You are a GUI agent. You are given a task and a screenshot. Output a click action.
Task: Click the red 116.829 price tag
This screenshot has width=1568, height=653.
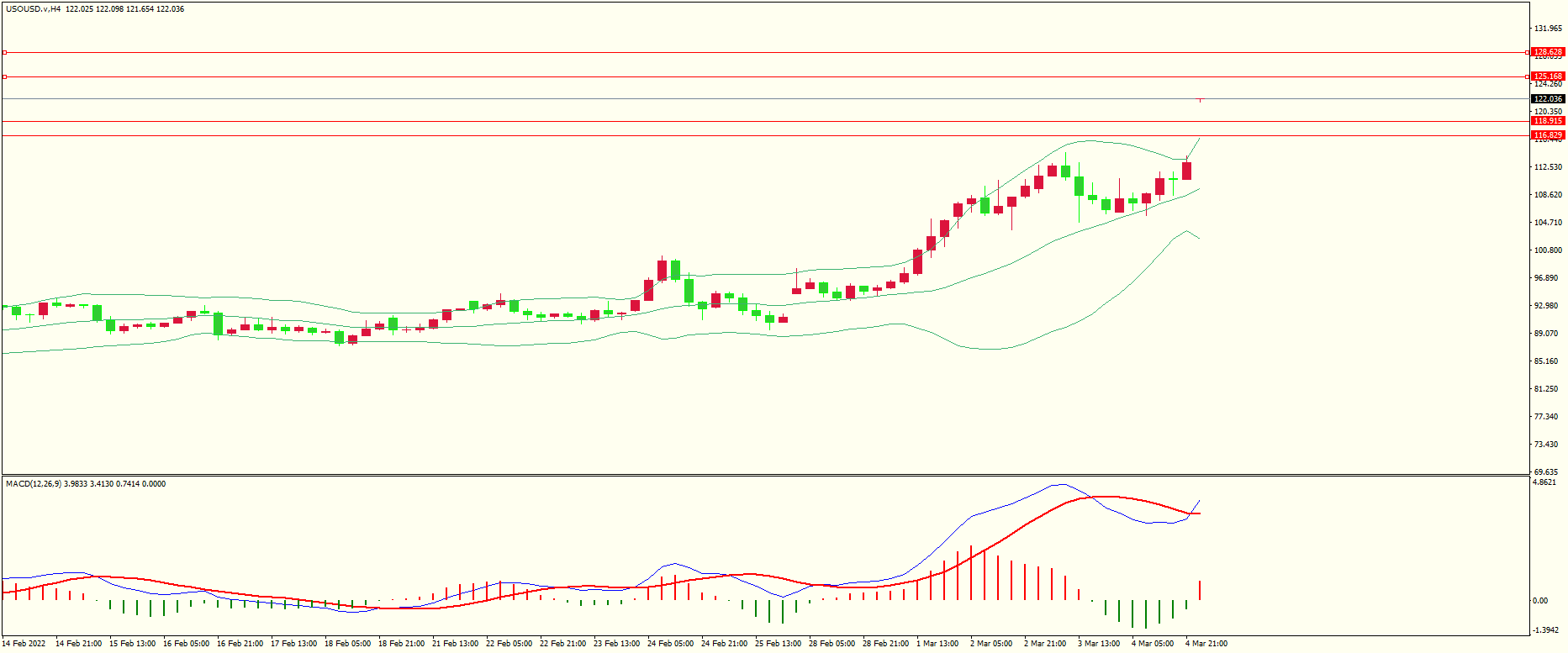coord(1547,135)
